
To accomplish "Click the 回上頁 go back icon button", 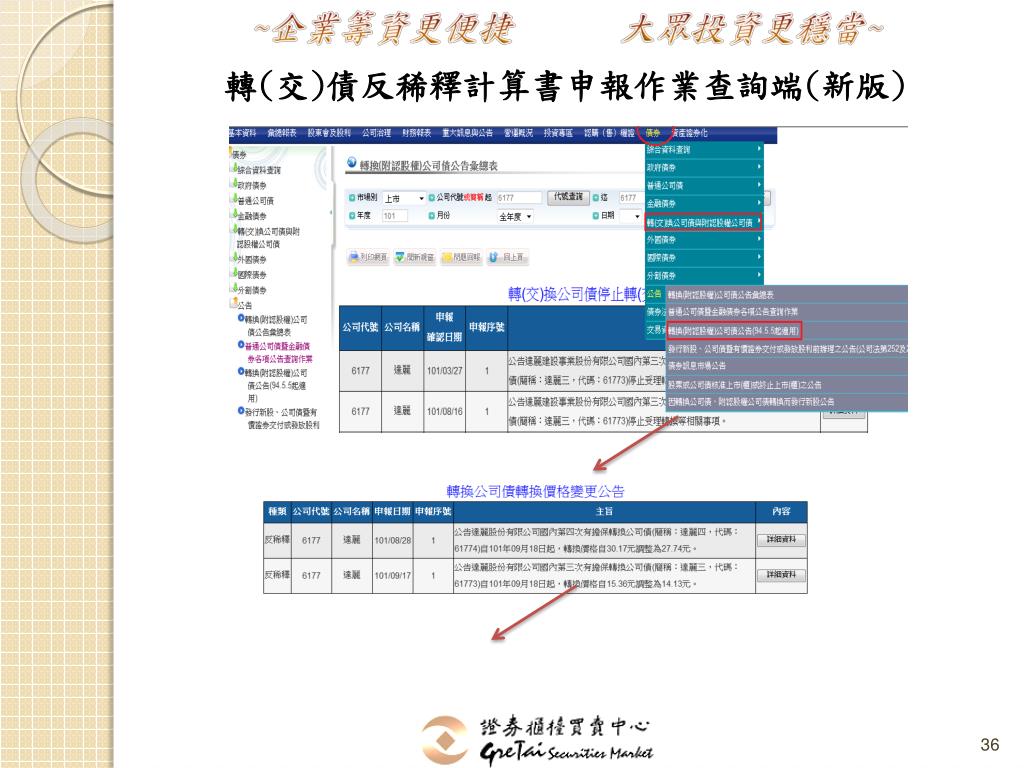I will [x=507, y=257].
